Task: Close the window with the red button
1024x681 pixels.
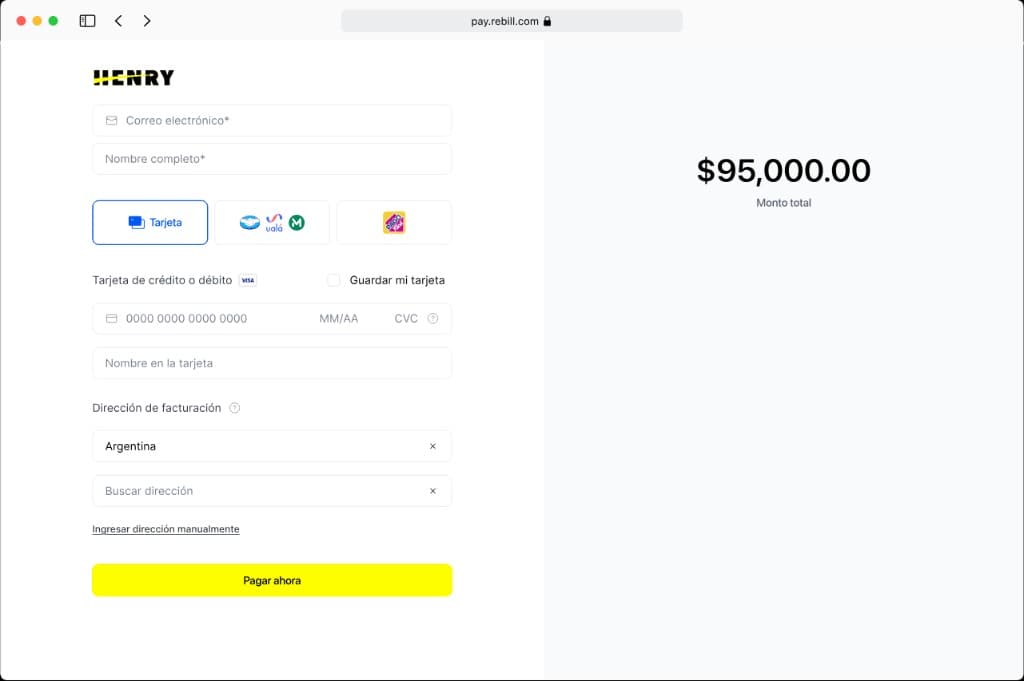Action: tap(21, 21)
